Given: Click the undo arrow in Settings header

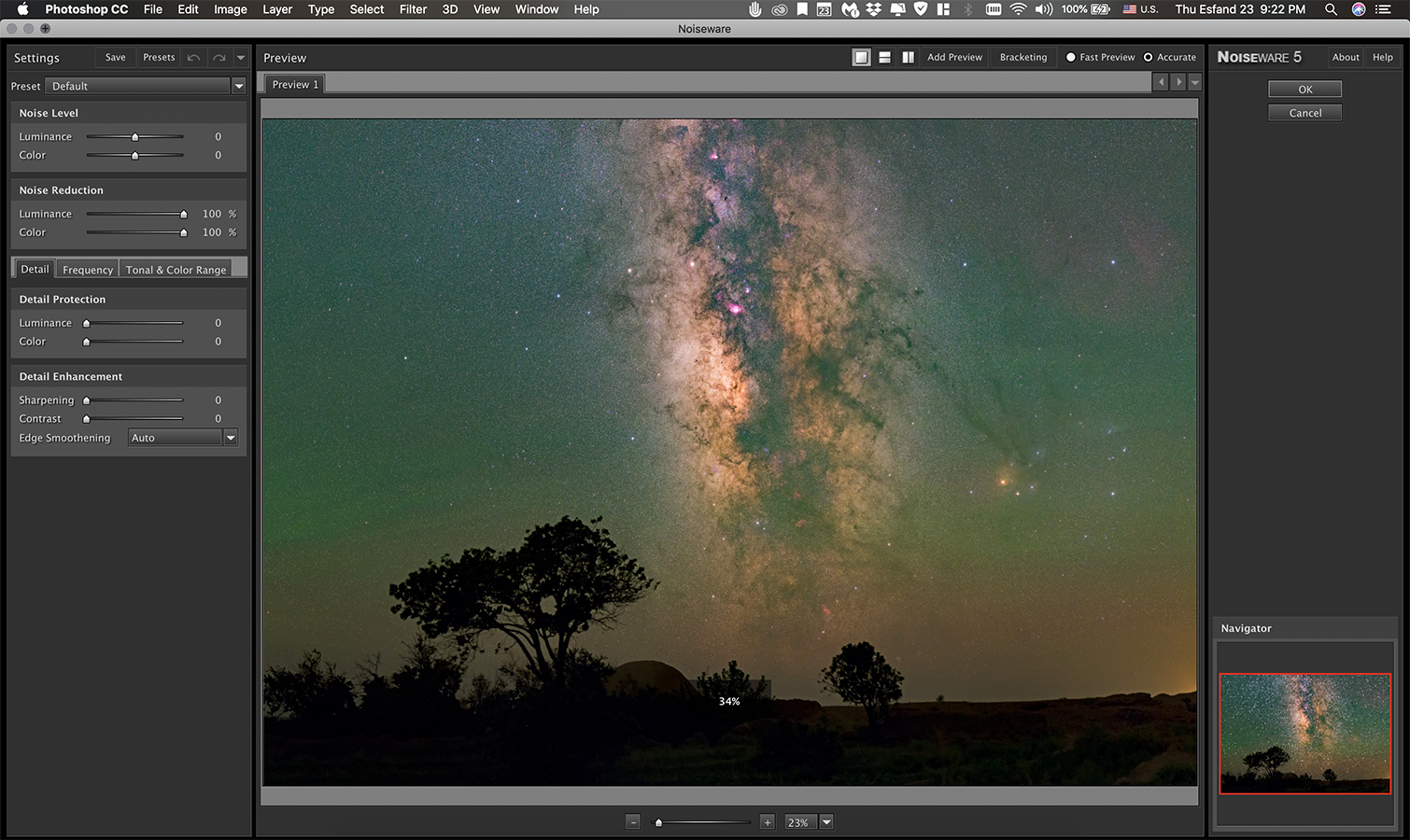Looking at the screenshot, I should (193, 58).
